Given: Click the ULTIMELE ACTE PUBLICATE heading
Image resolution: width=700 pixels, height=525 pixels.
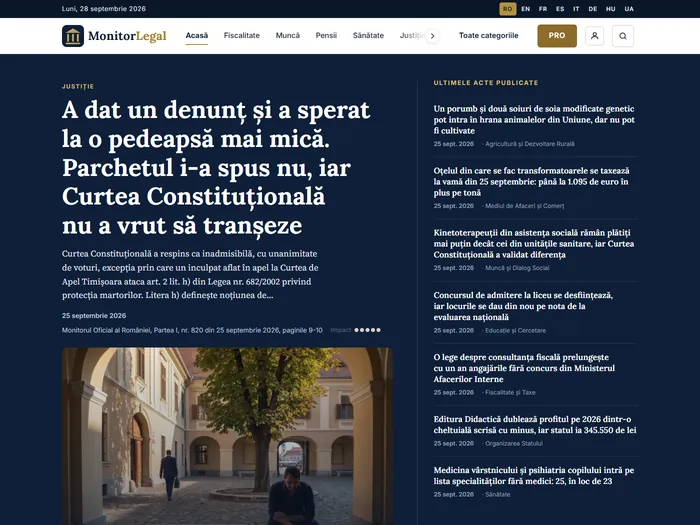Looking at the screenshot, I should [x=486, y=83].
